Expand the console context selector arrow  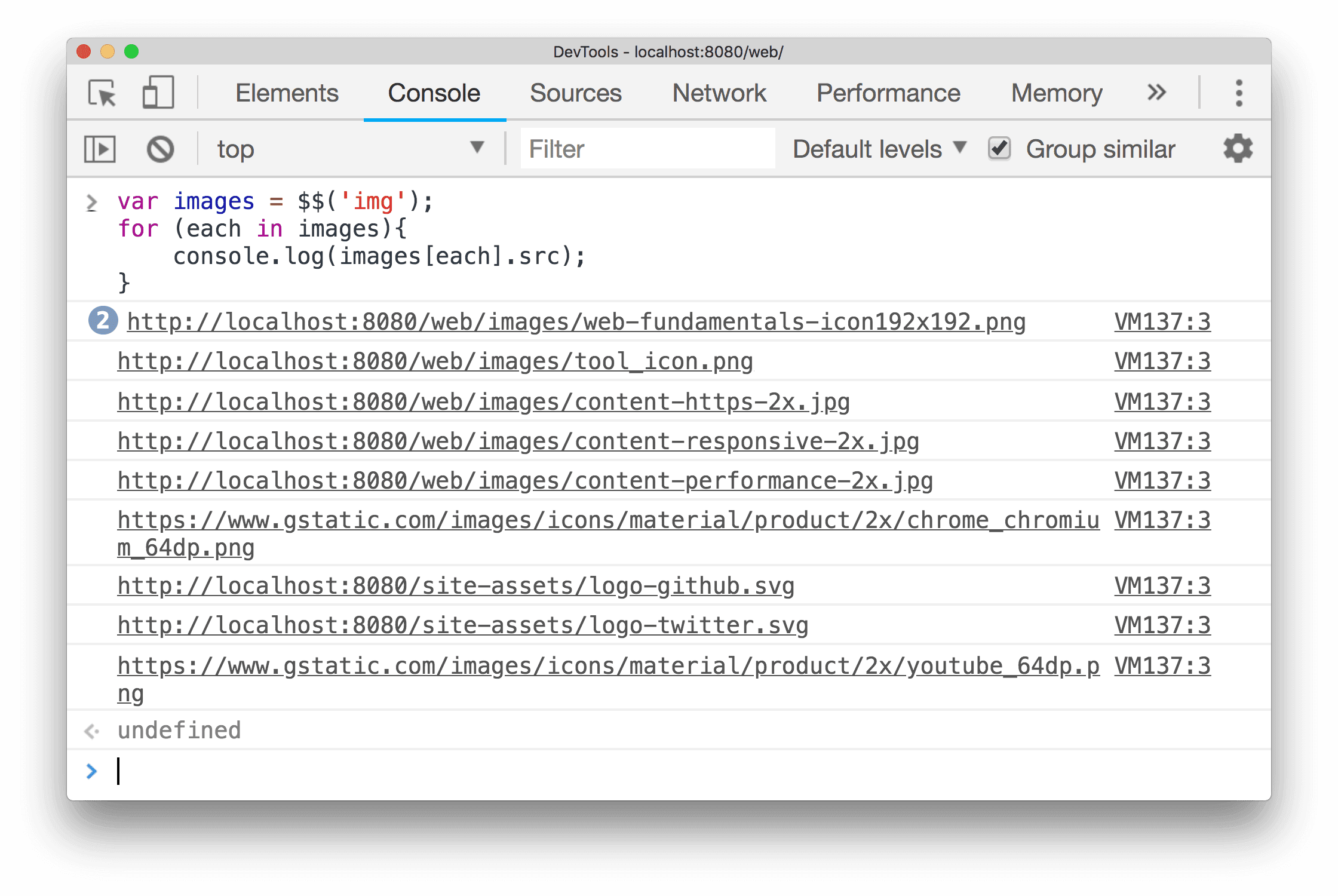tap(478, 148)
